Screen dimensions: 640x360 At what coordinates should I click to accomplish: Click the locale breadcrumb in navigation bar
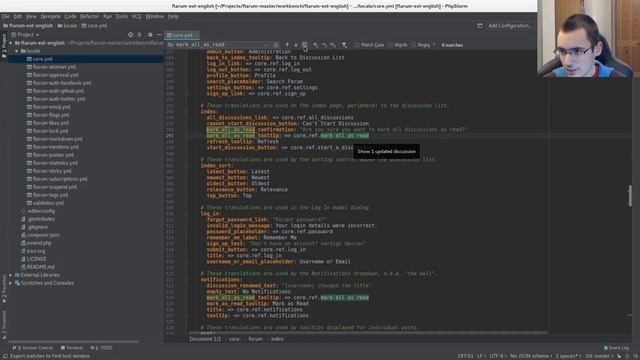(67, 25)
